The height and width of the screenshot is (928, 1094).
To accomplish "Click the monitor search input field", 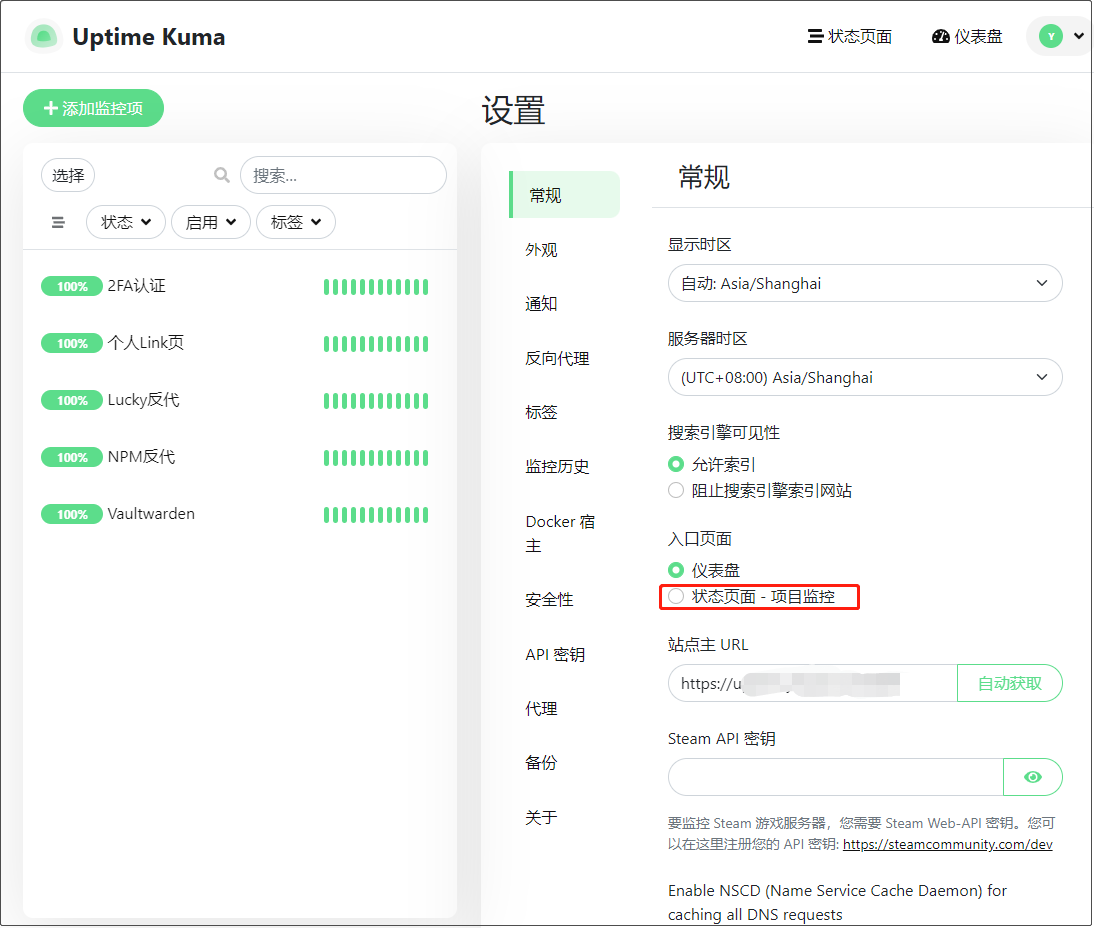I will [343, 175].
